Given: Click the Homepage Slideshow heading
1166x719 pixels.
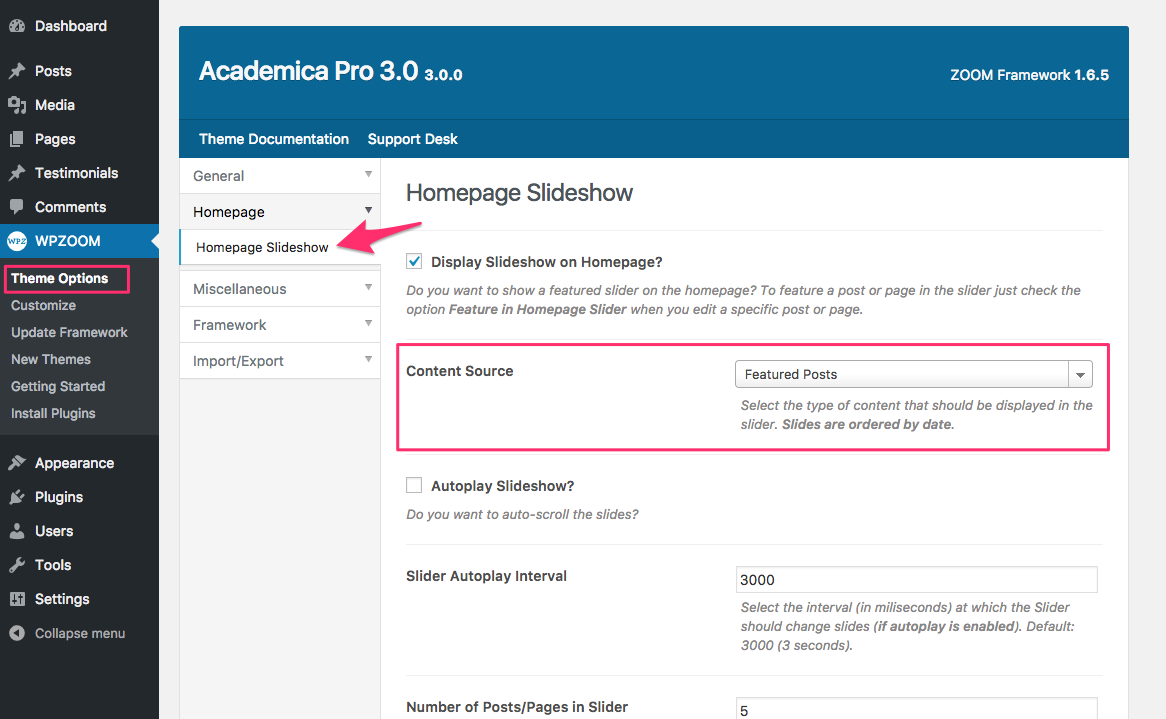Looking at the screenshot, I should [x=519, y=193].
